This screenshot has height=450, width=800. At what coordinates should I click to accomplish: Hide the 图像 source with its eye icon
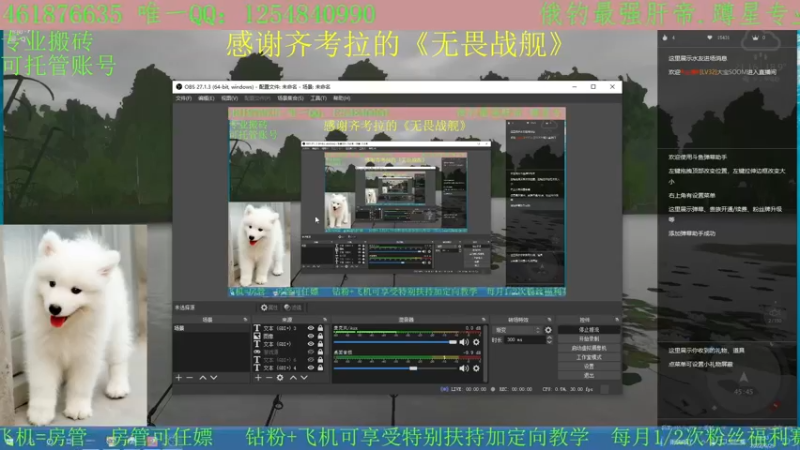[311, 336]
